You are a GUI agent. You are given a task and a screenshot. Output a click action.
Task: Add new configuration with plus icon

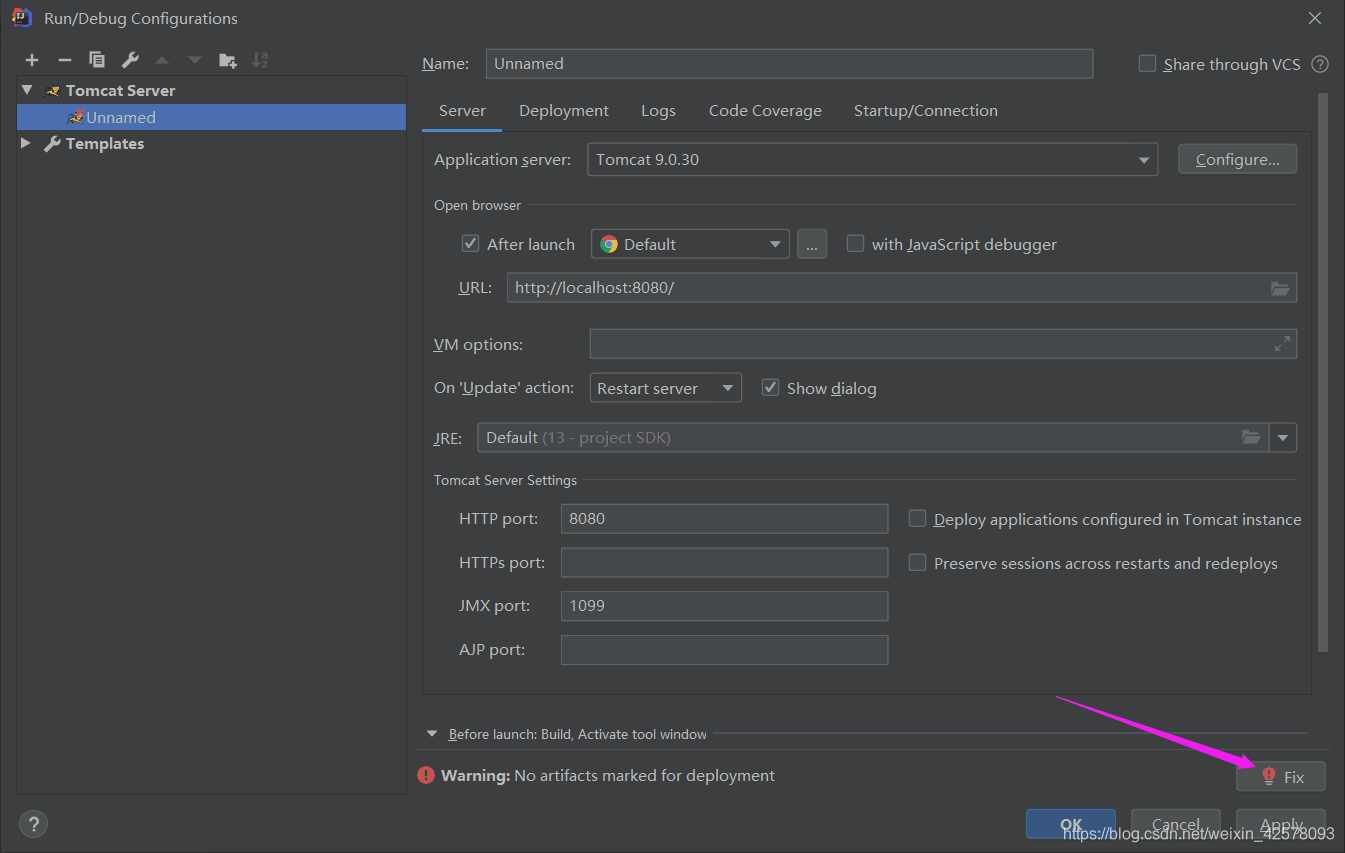pos(32,60)
